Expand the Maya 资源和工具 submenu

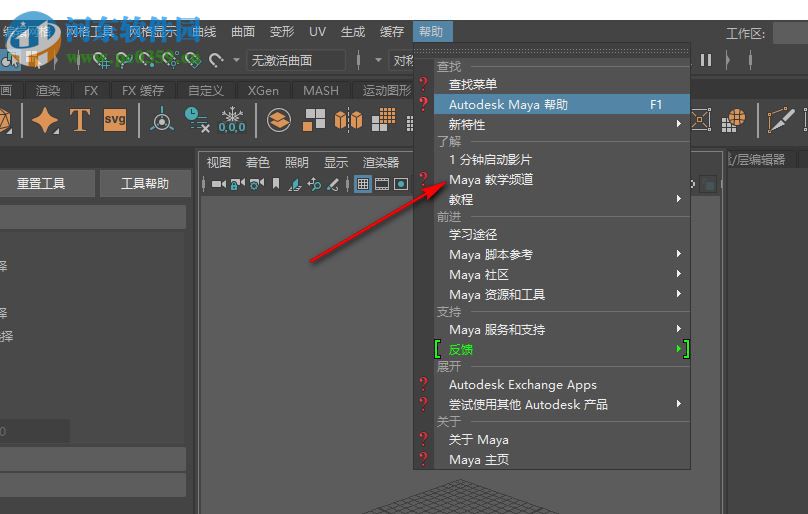point(562,294)
